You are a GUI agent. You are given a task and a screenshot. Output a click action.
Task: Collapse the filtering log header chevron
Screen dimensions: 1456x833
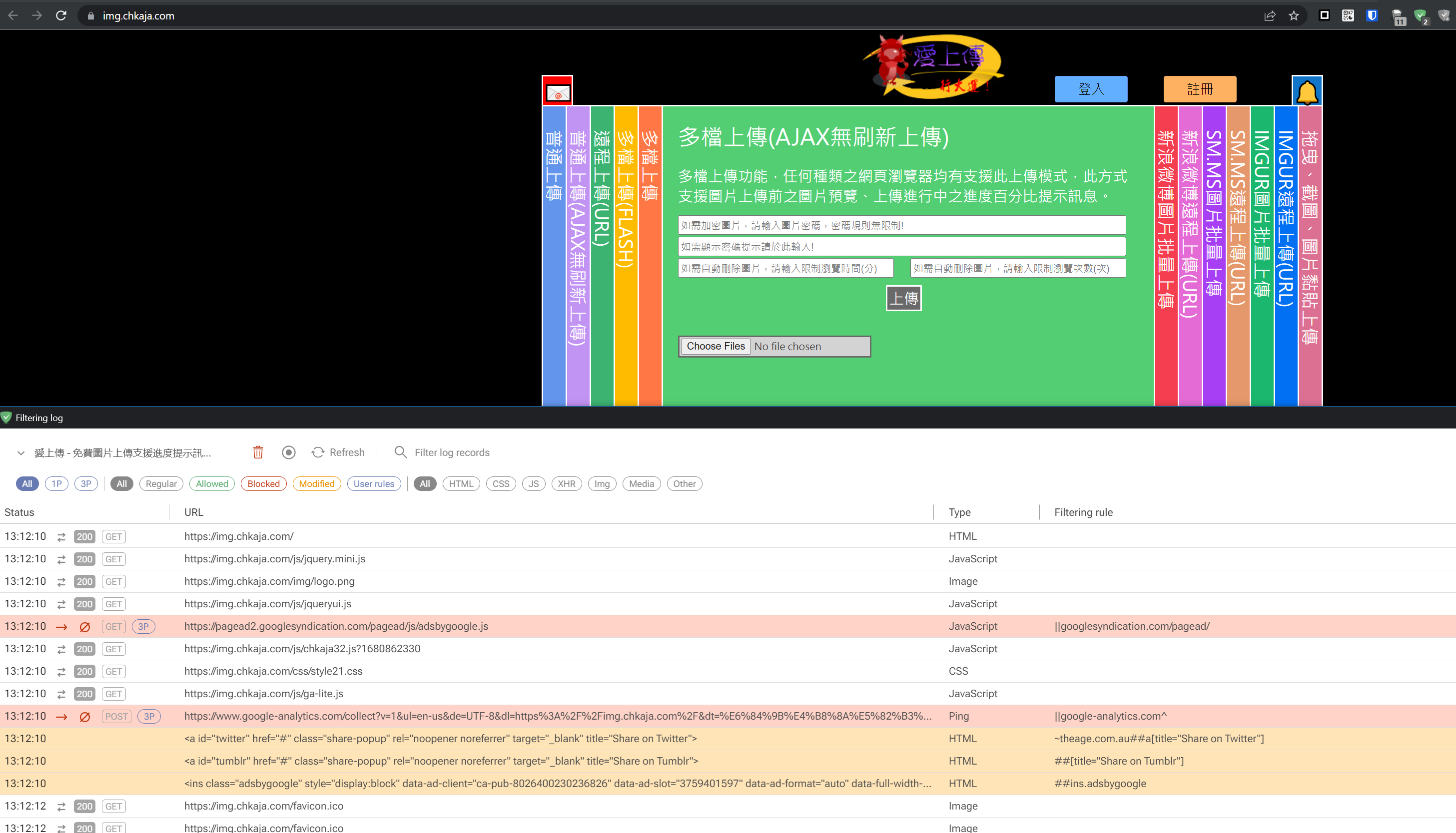[x=20, y=452]
